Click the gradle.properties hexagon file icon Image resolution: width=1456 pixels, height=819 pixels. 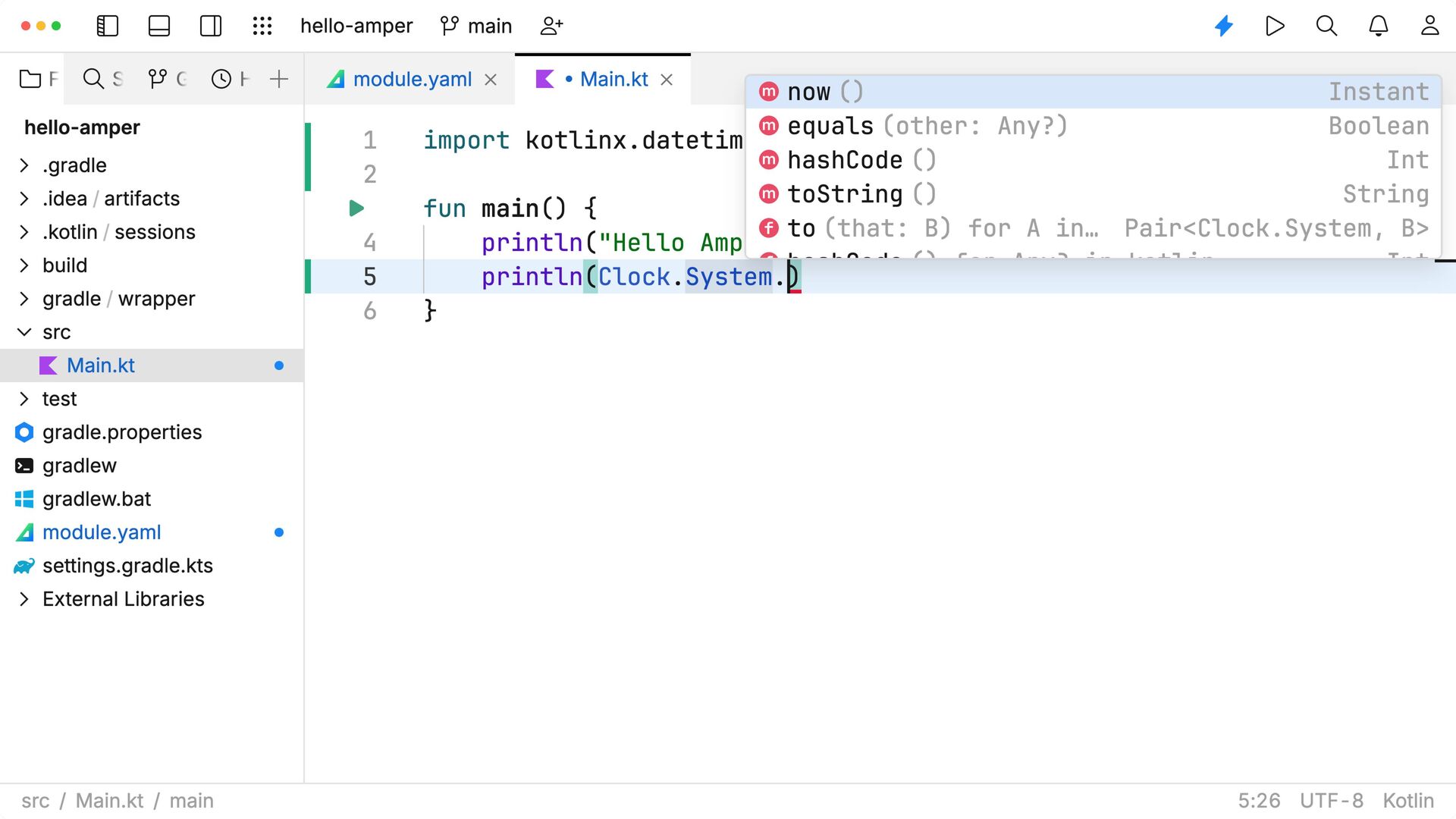tap(24, 432)
